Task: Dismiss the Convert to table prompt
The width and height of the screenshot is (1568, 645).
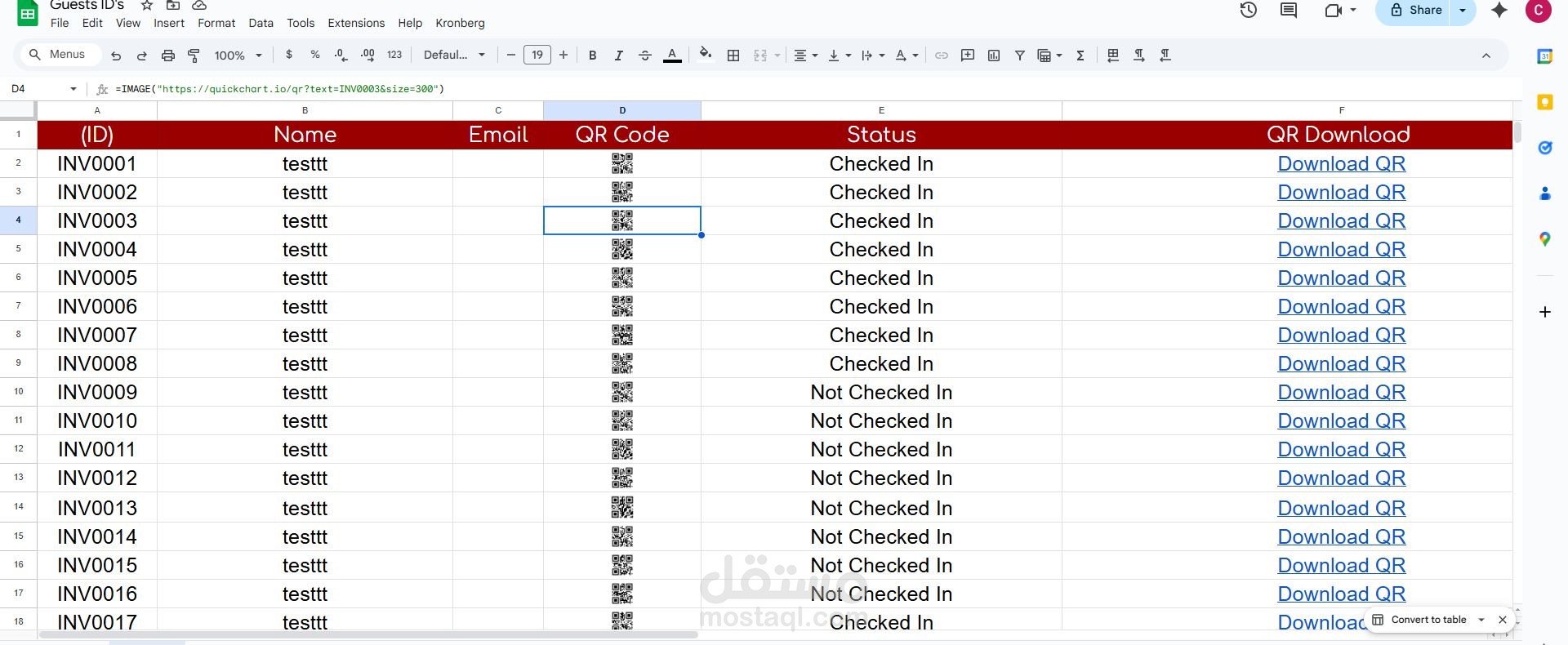Action: [x=1503, y=620]
